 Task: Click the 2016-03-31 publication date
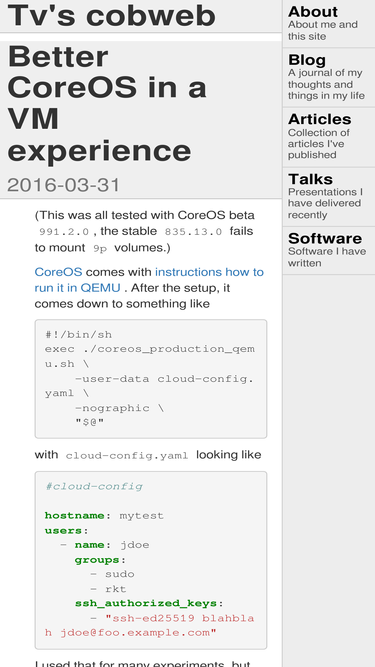(x=63, y=185)
